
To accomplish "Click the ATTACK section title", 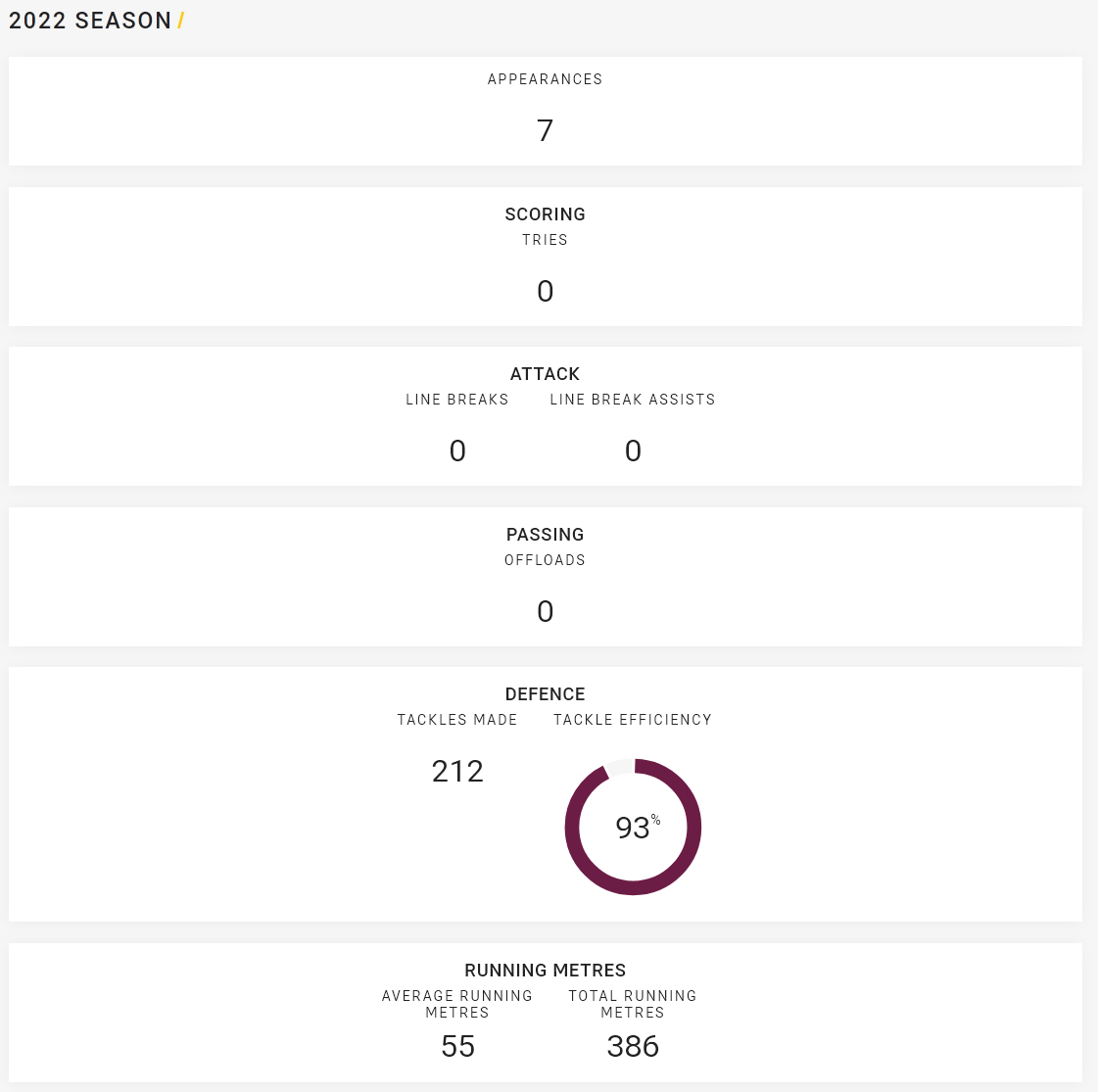I will tap(545, 374).
